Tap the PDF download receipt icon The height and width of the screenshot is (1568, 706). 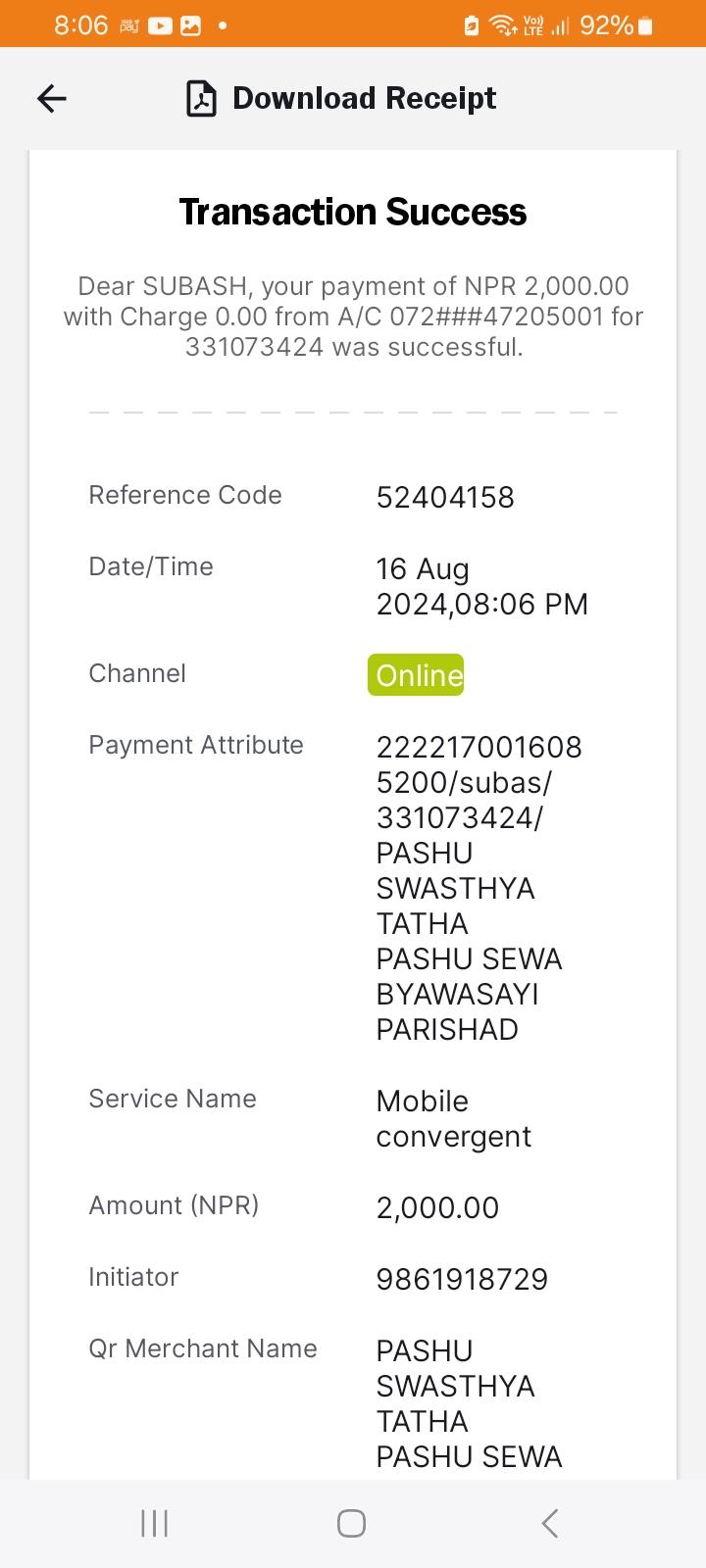tap(201, 99)
